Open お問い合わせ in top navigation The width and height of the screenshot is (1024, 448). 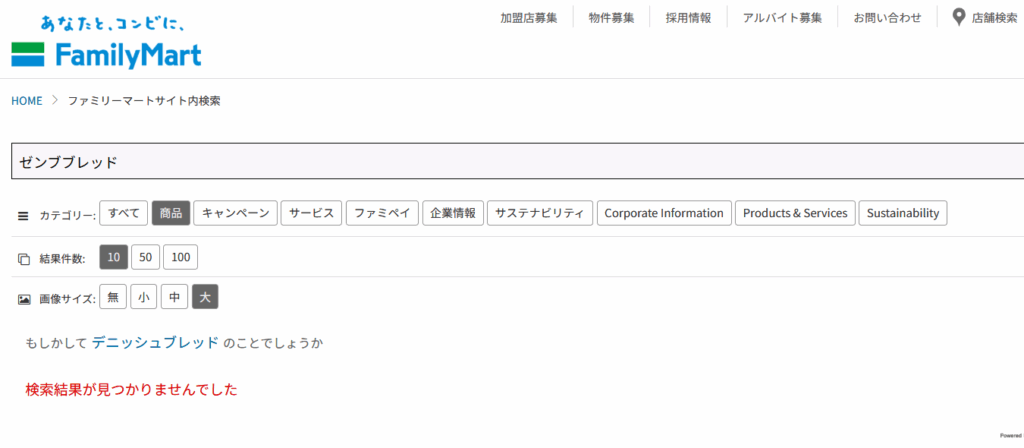[x=888, y=18]
